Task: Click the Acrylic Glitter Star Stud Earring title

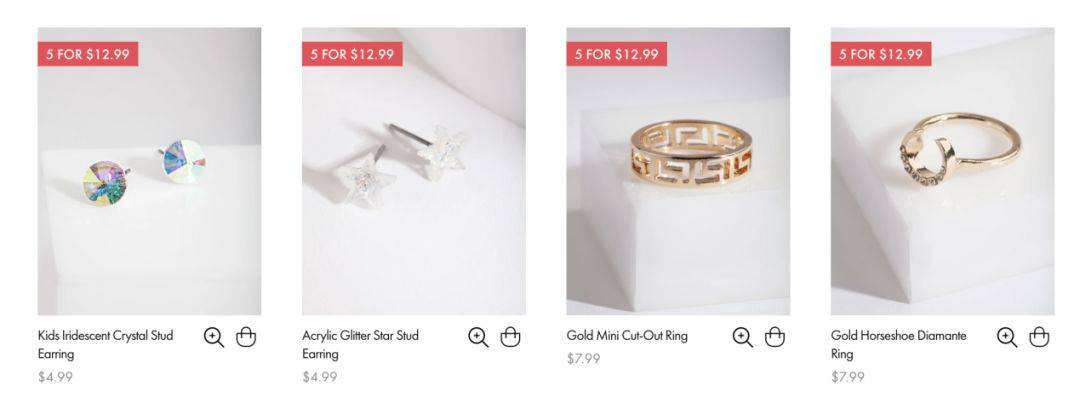Action: coord(360,345)
